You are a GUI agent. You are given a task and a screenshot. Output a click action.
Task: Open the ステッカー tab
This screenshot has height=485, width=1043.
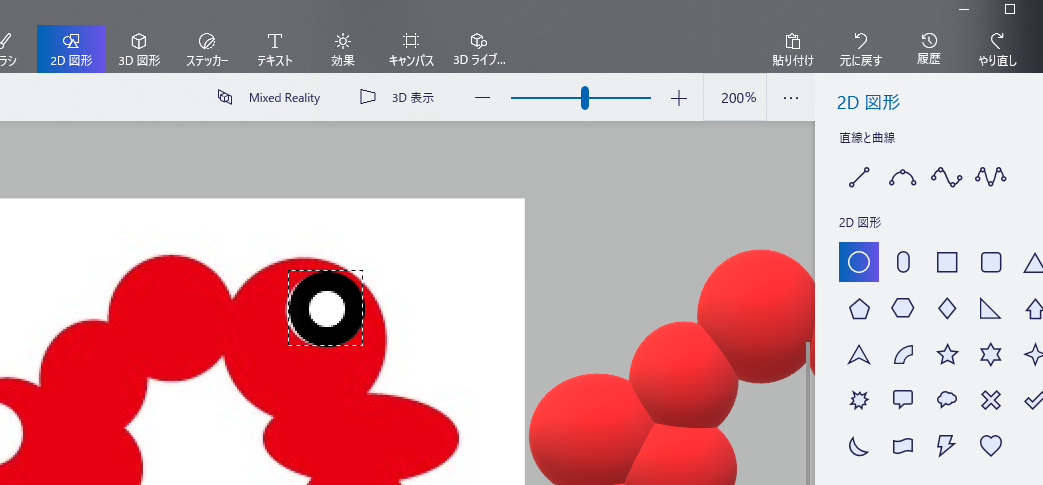[207, 49]
